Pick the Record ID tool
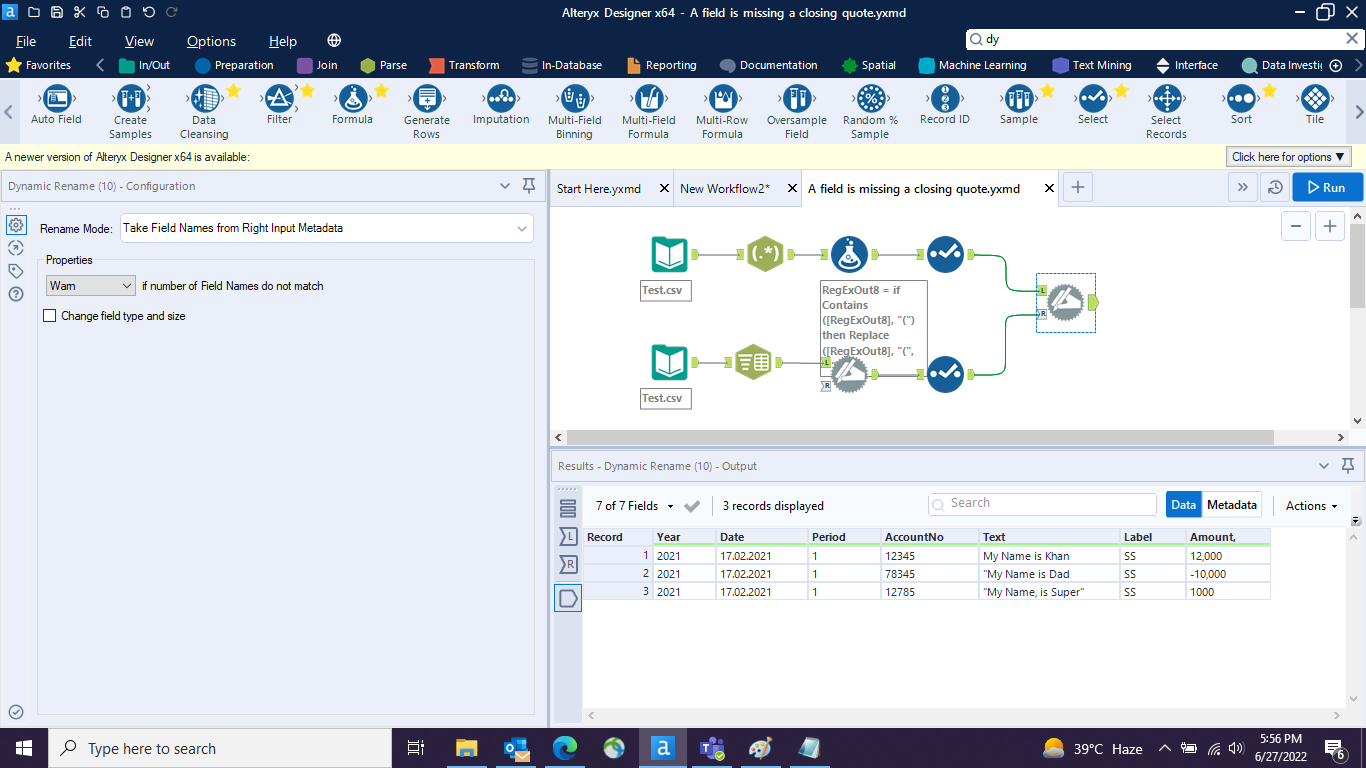 tap(944, 100)
